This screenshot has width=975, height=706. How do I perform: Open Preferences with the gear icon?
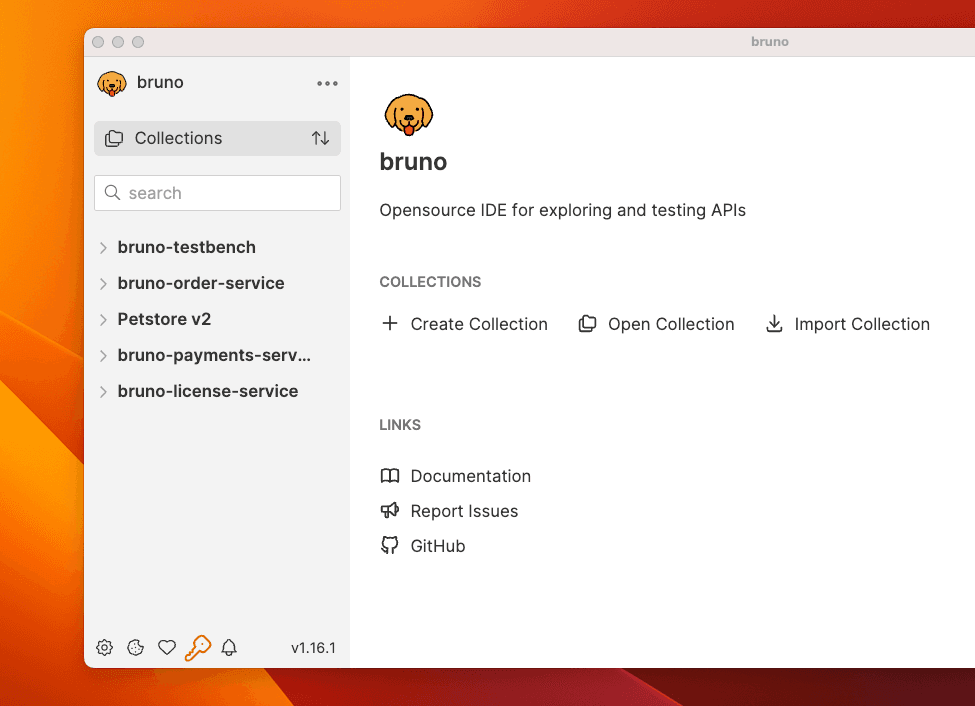click(104, 648)
